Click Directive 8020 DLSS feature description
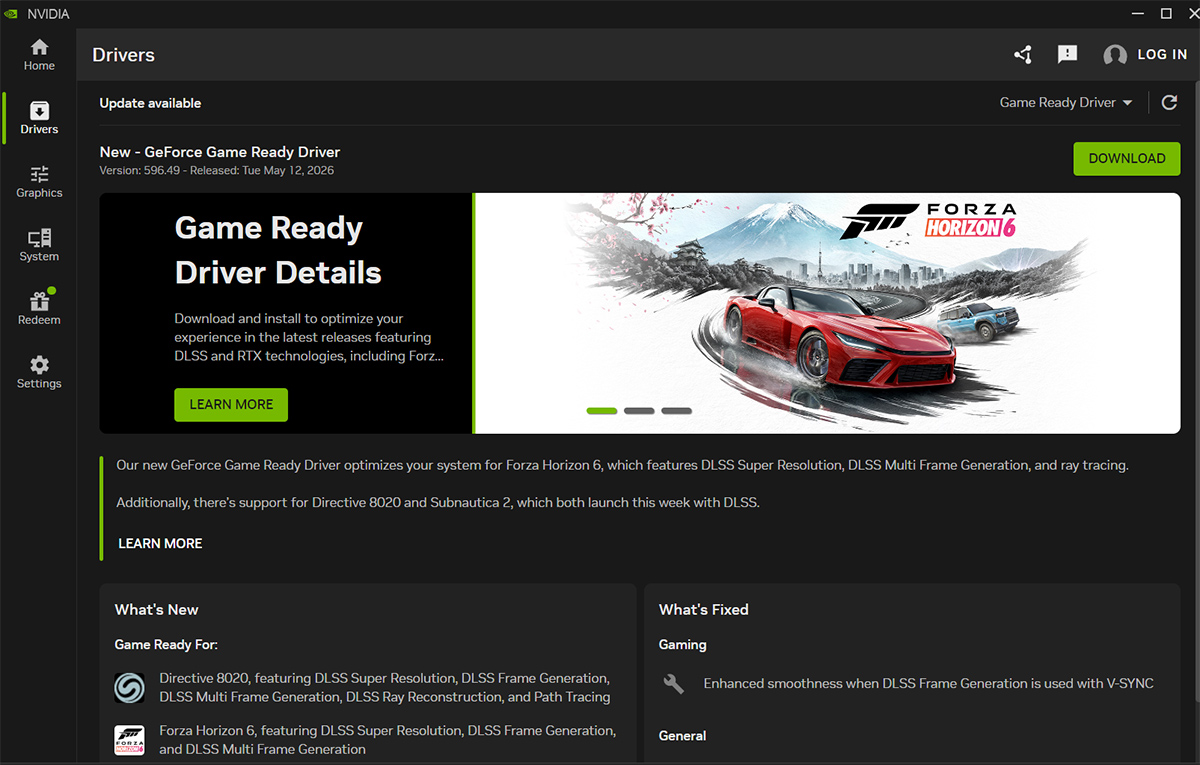Screen dimensions: 1200x765 pos(385,687)
